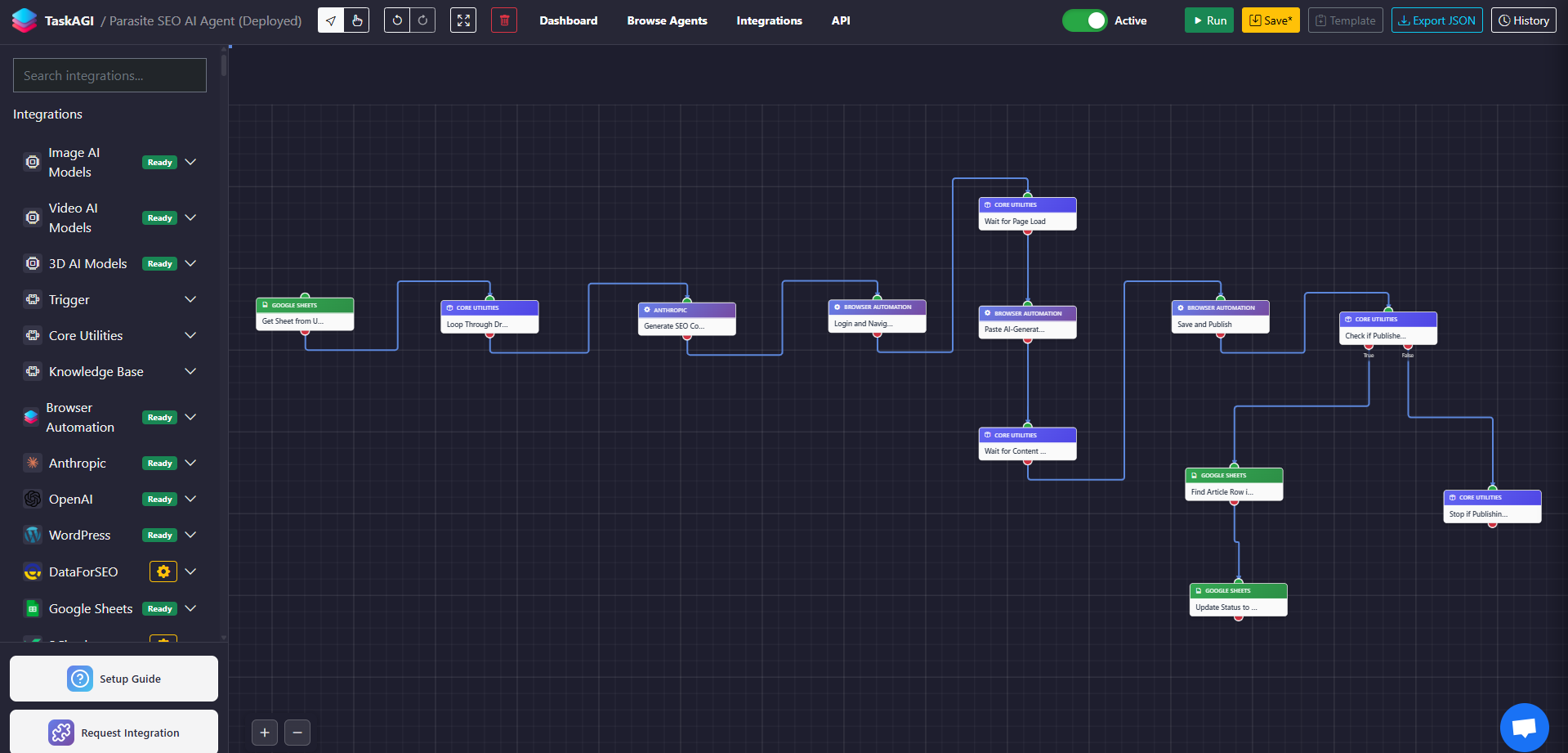Click the undo arrow icon
Image resolution: width=1568 pixels, height=753 pixels.
pyautogui.click(x=397, y=20)
